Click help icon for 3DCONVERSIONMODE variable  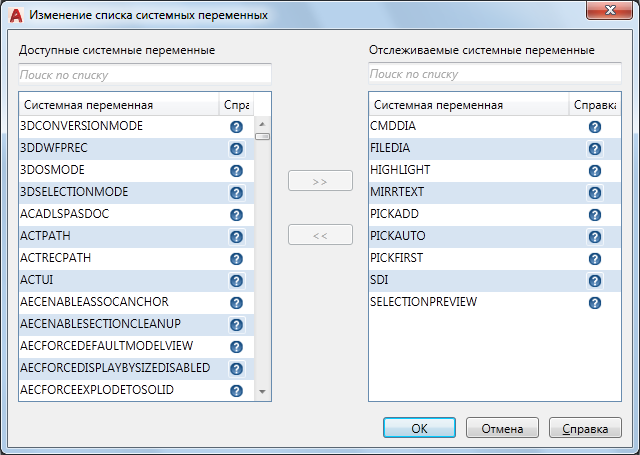237,127
